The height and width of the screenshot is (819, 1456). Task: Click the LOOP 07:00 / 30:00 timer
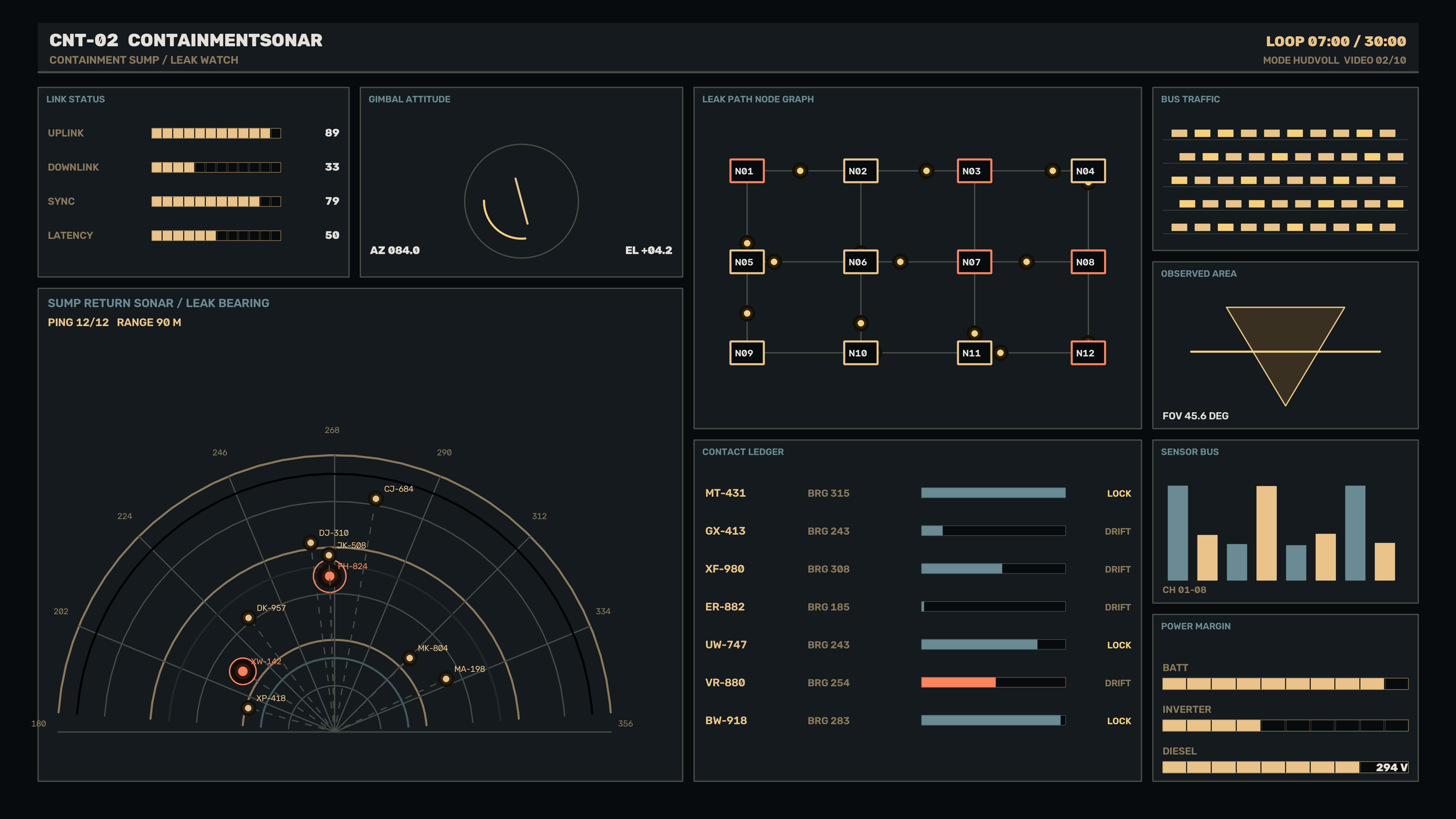click(x=1335, y=41)
